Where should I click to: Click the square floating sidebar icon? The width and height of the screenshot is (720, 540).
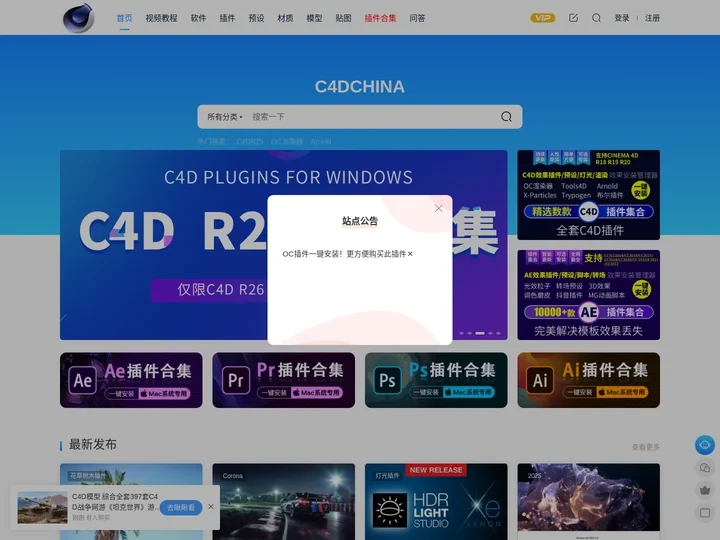point(704,512)
